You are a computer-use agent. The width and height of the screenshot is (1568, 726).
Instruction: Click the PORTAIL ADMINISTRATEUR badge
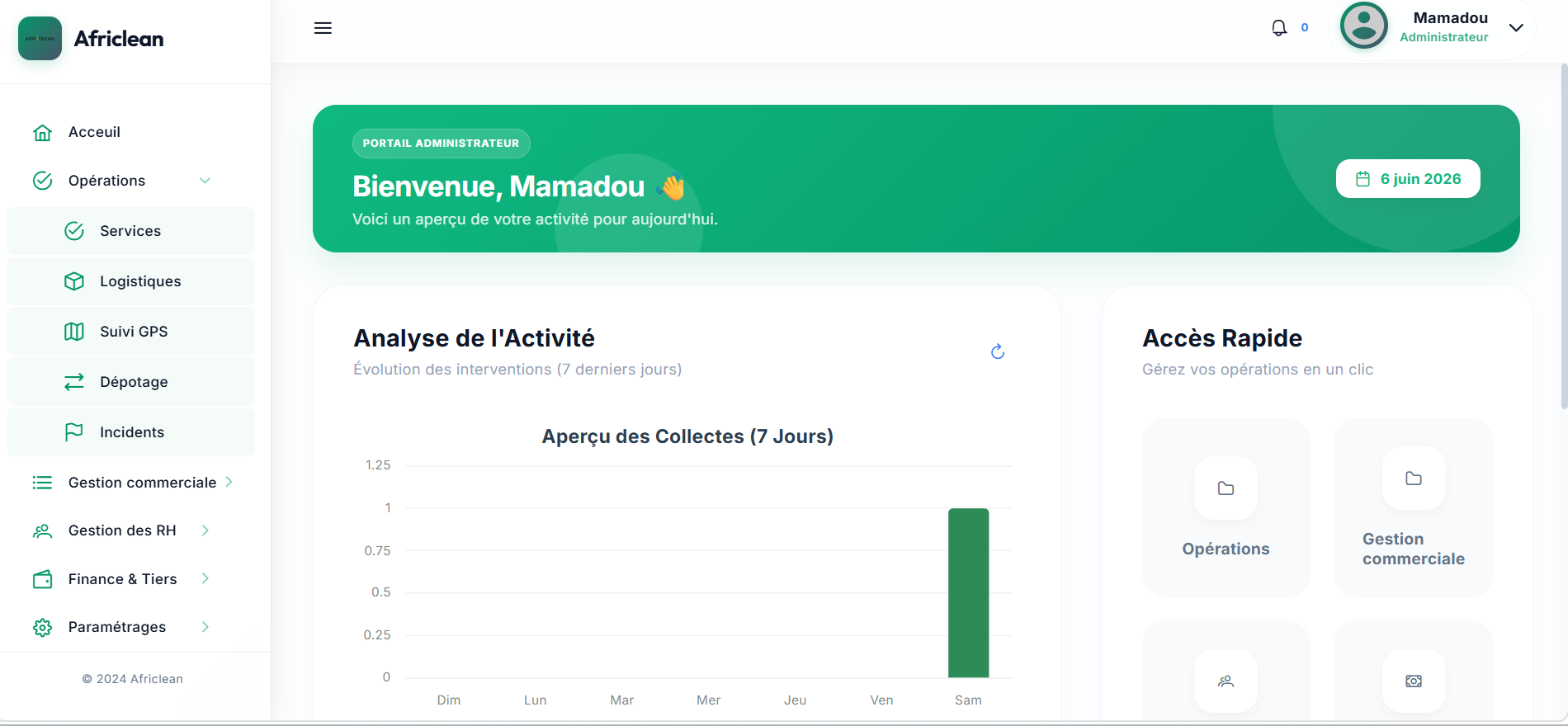tap(441, 144)
